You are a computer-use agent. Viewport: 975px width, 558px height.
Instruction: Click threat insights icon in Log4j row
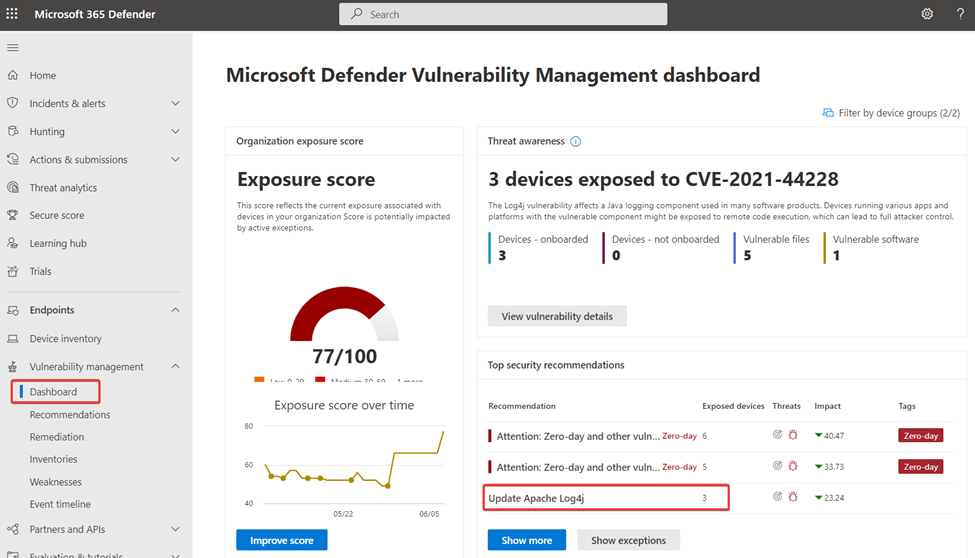coord(777,496)
